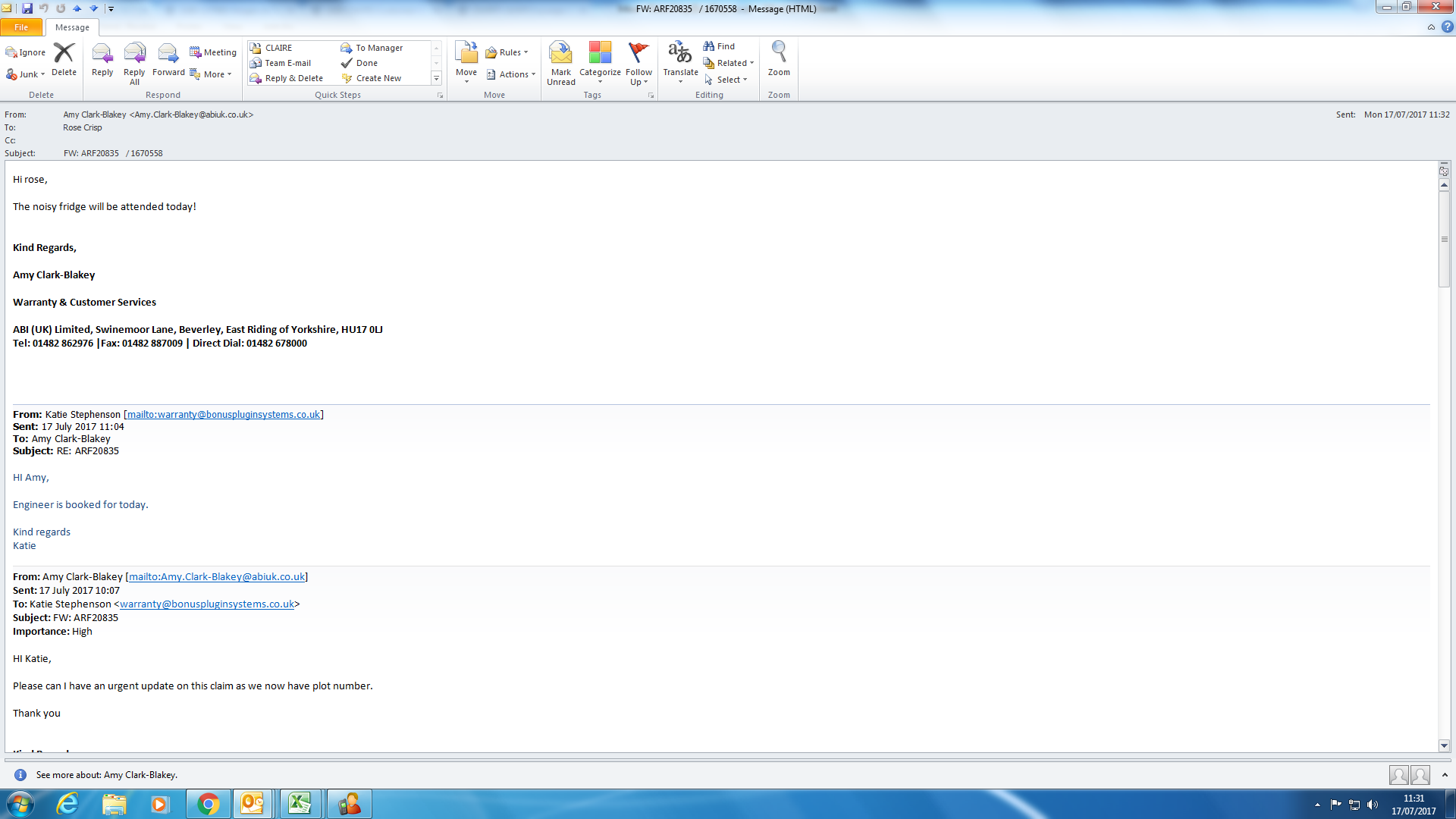The height and width of the screenshot is (819, 1456).
Task: Select the Message ribbon tab
Action: click(x=72, y=27)
